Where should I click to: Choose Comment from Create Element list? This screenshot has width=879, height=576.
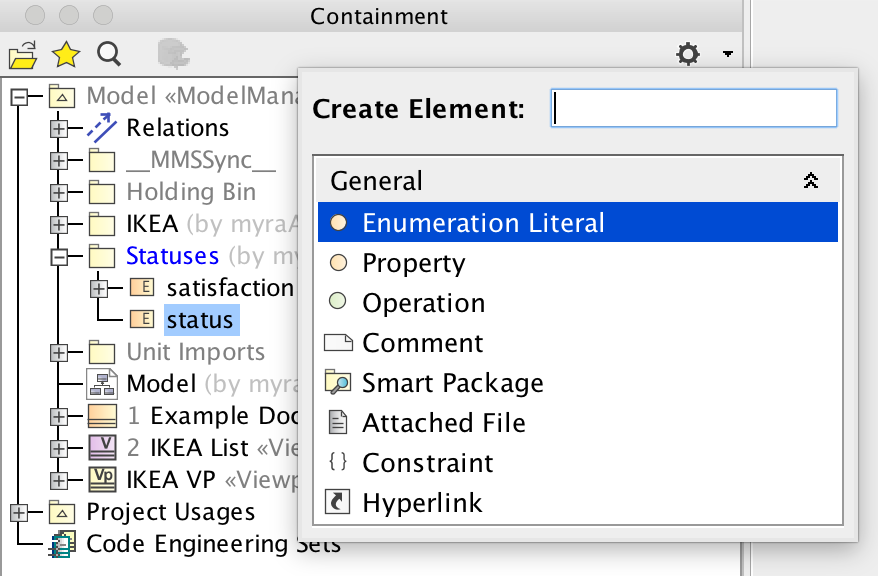(x=578, y=342)
